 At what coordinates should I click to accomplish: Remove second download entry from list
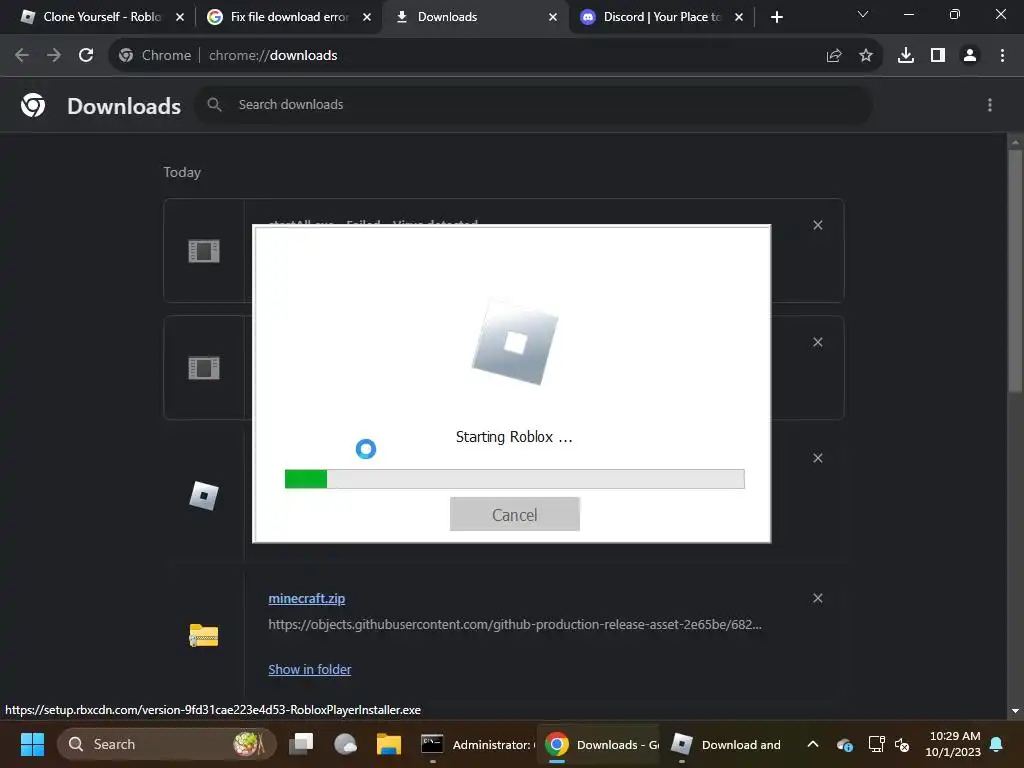(x=818, y=342)
